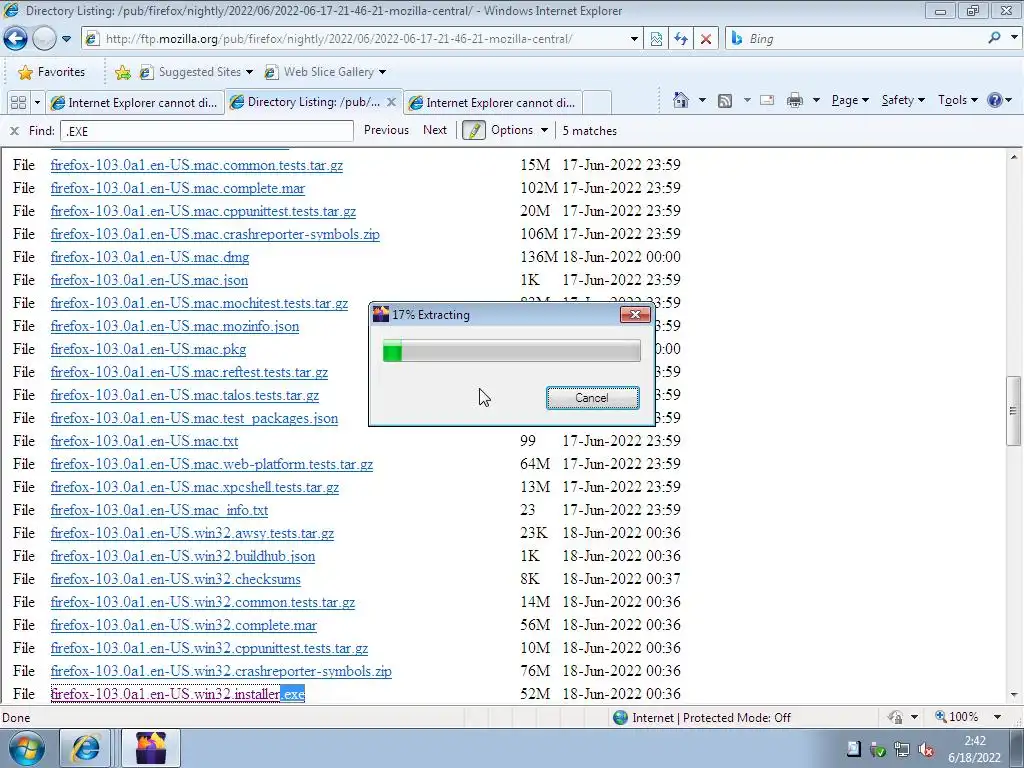This screenshot has width=1024, height=768.
Task: Click the search magnifier icon
Action: [994, 38]
